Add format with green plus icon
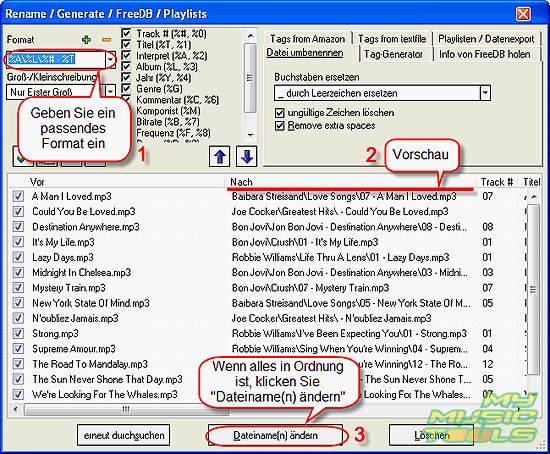 tap(86, 40)
